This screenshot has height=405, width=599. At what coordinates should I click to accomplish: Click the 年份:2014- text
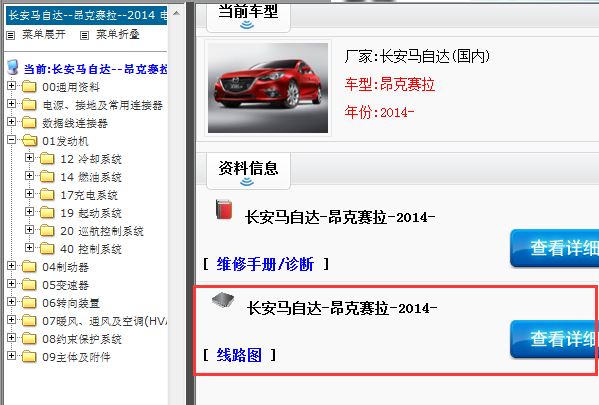379,112
